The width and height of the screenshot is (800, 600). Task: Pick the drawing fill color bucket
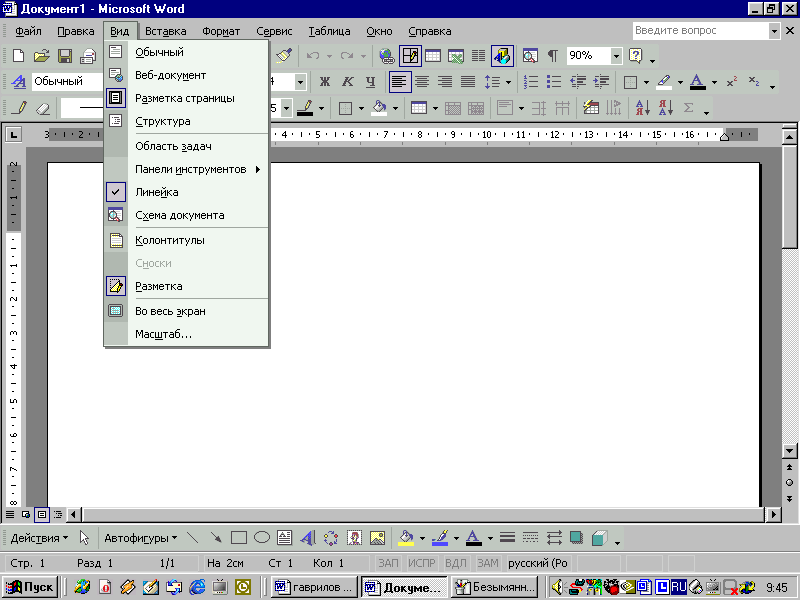(406, 538)
